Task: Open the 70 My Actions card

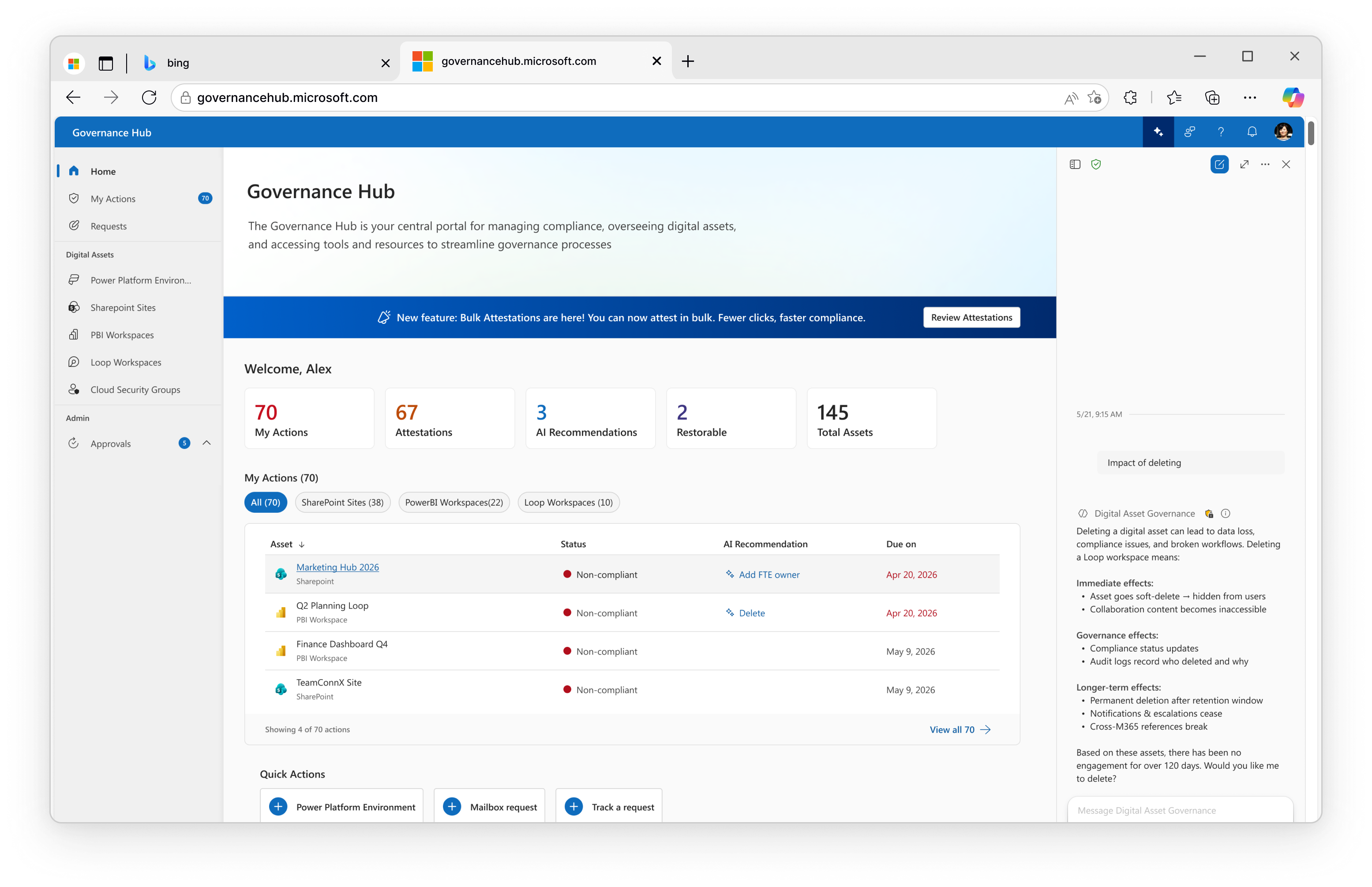Action: [x=309, y=418]
